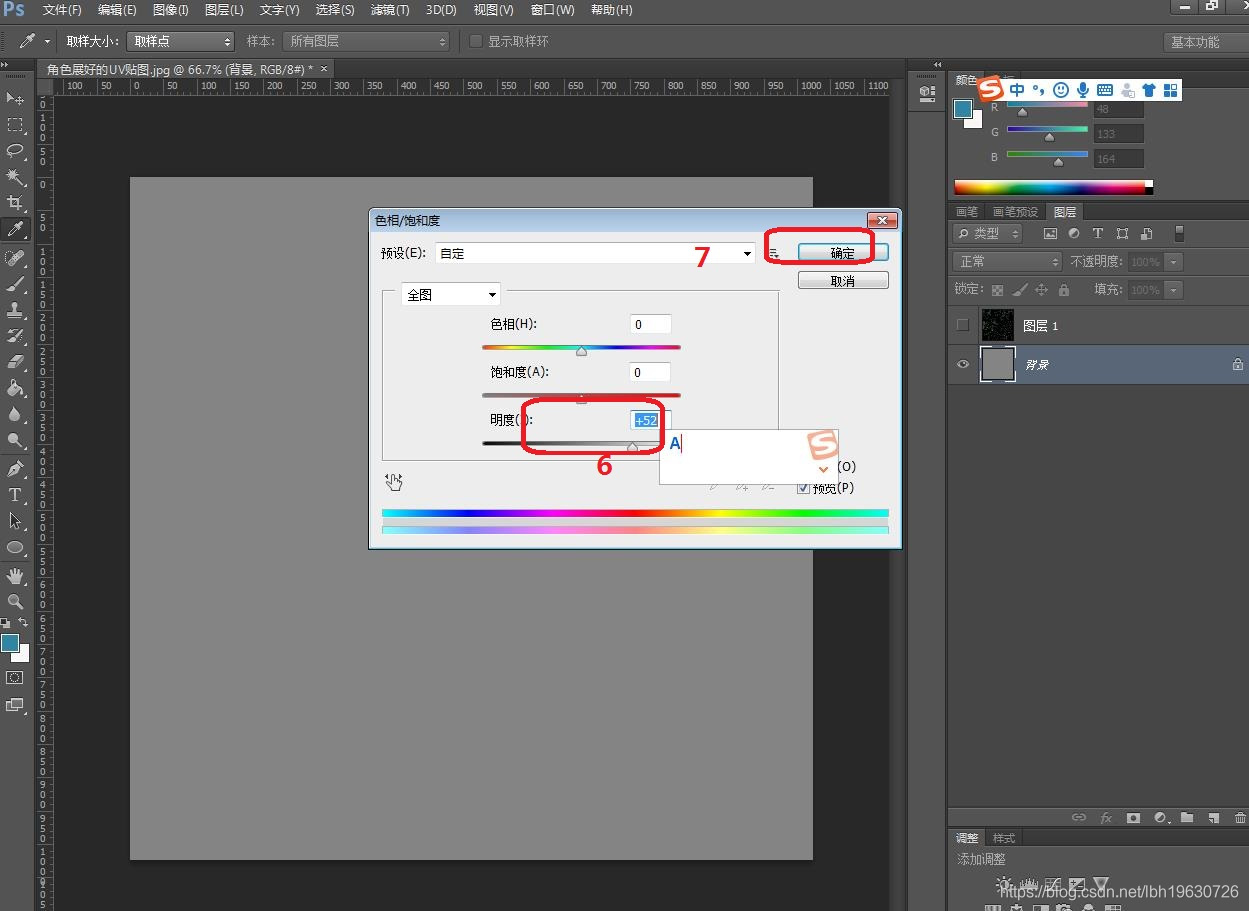Click the 取消 button

tap(842, 281)
